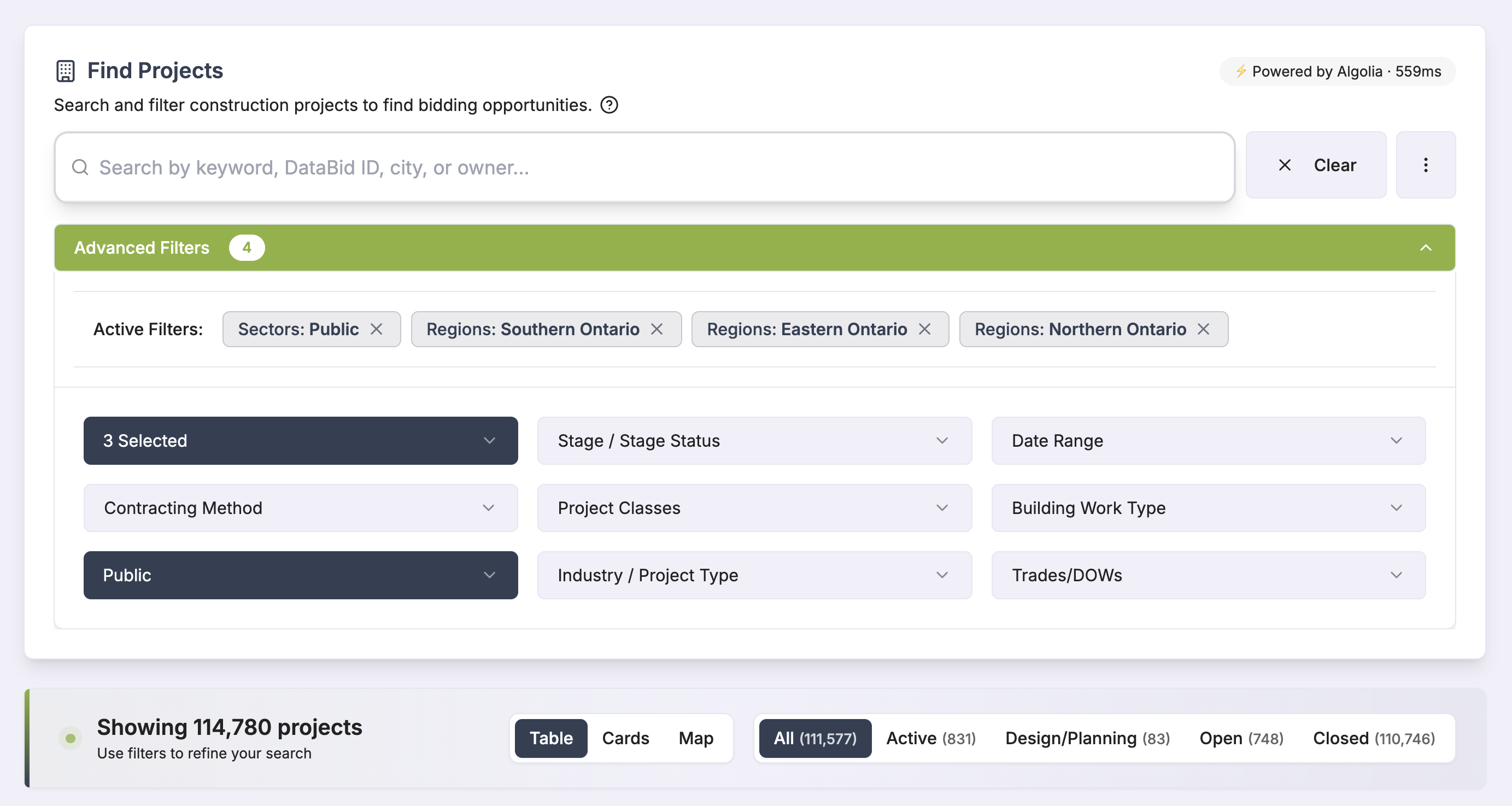
Task: Open the Trades/DOWs dropdown
Action: [x=1208, y=575]
